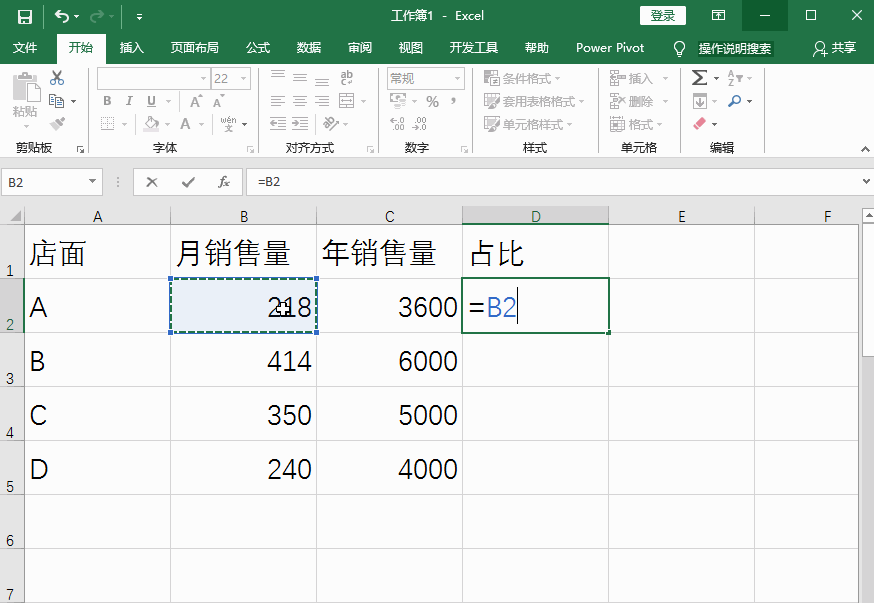Click the Copy icon in clipboard group
Viewport: 874px width, 603px height.
pyautogui.click(x=56, y=101)
